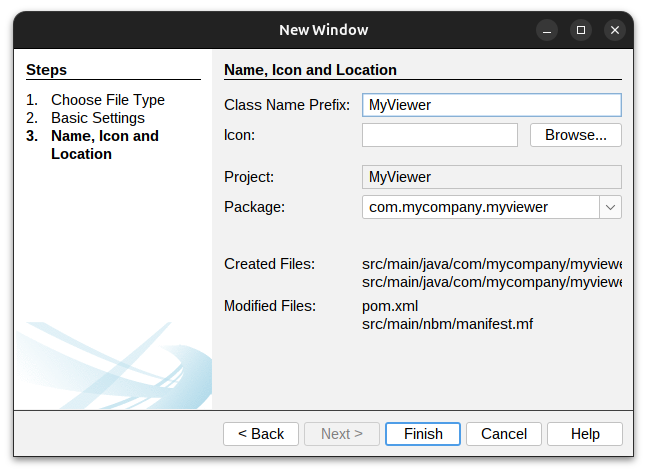Cancel the New Window wizard
The width and height of the screenshot is (647, 473).
point(504,434)
